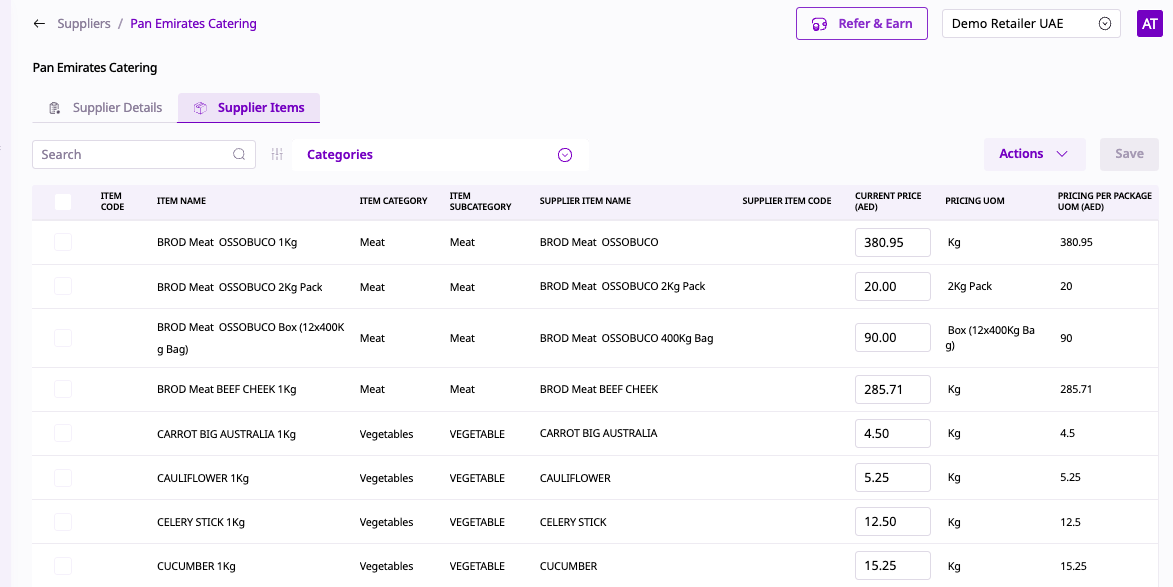Click the CUCUMBER price field 15.25

(x=892, y=566)
